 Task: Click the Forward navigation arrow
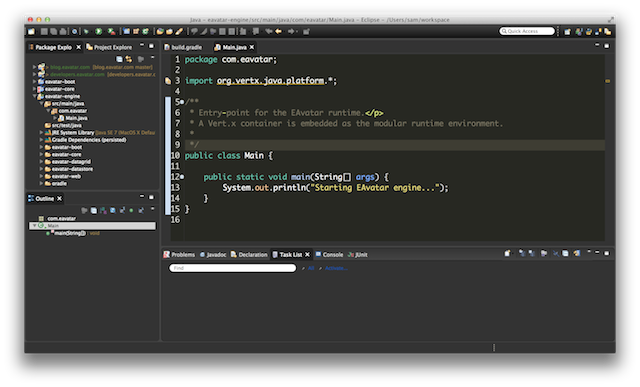291,31
